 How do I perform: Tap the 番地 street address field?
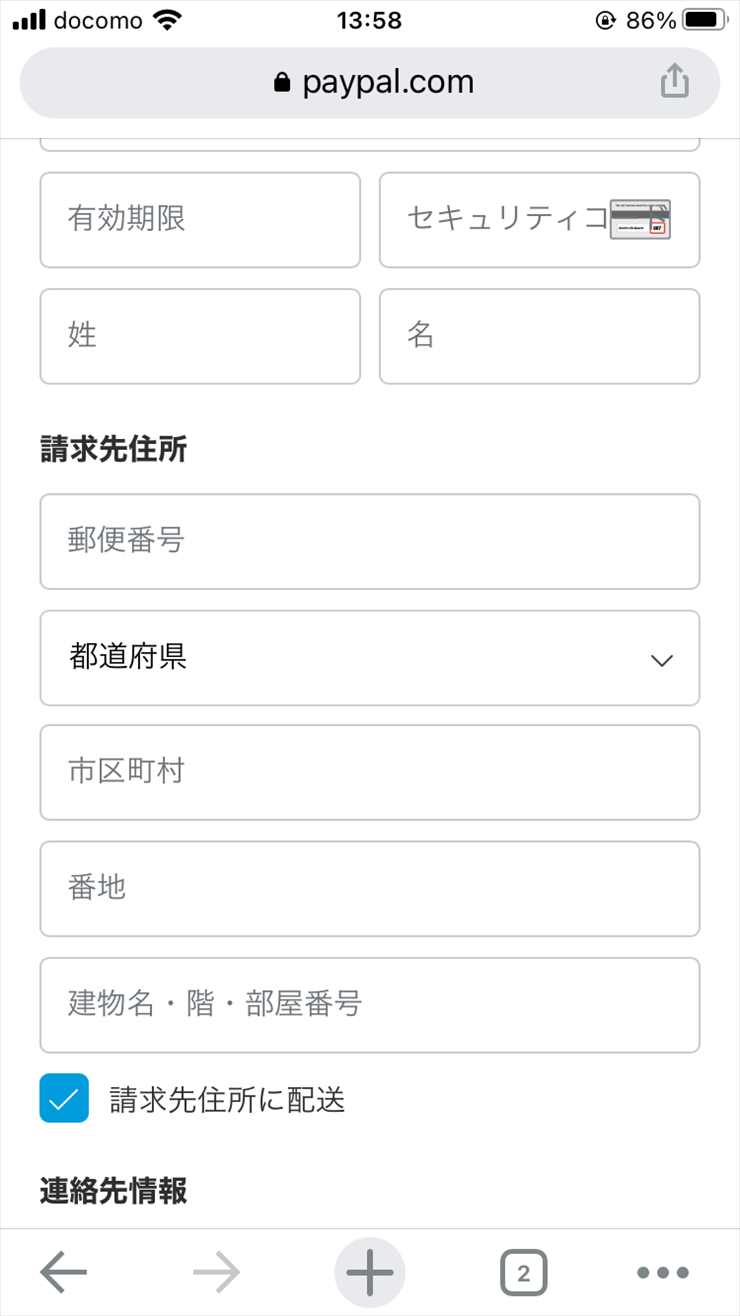(369, 888)
